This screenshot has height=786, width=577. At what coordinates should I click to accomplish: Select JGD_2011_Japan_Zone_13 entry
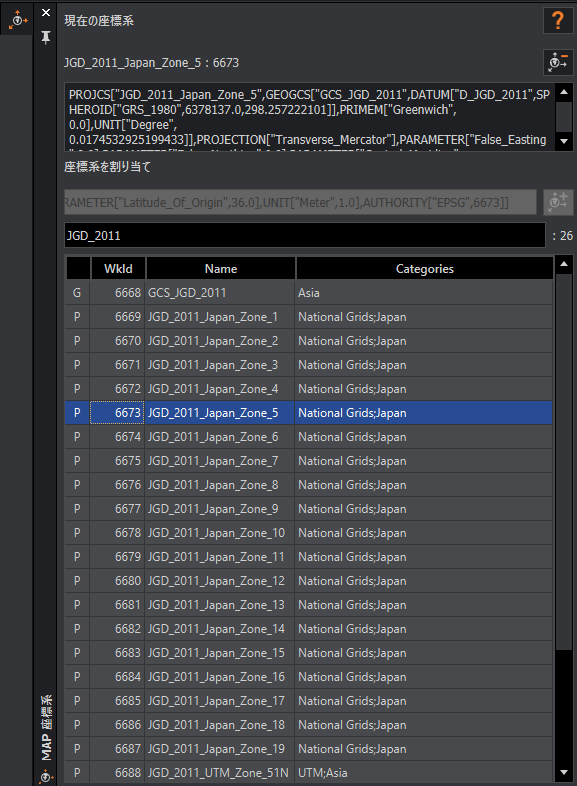point(309,605)
